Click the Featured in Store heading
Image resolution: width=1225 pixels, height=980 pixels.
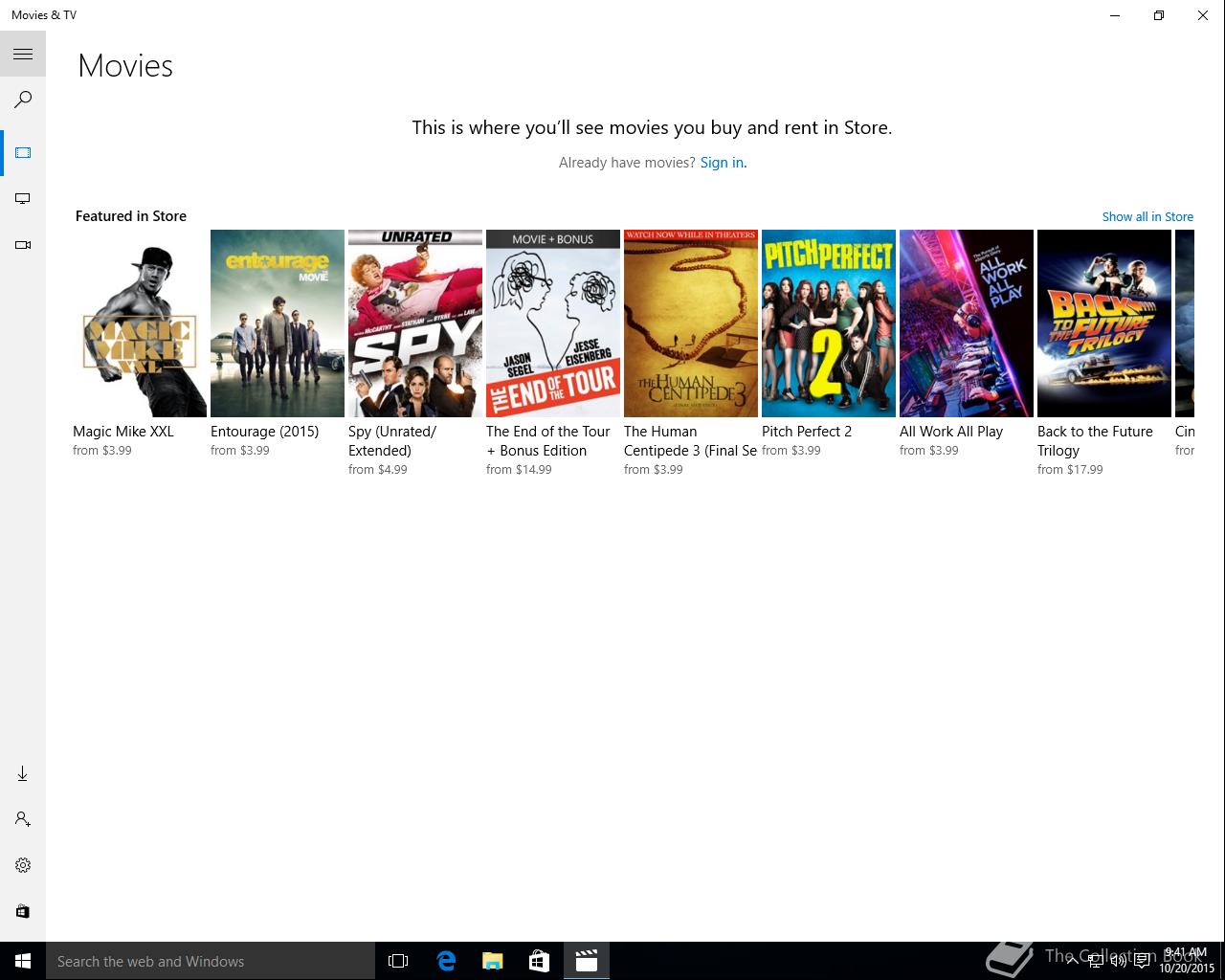(131, 216)
